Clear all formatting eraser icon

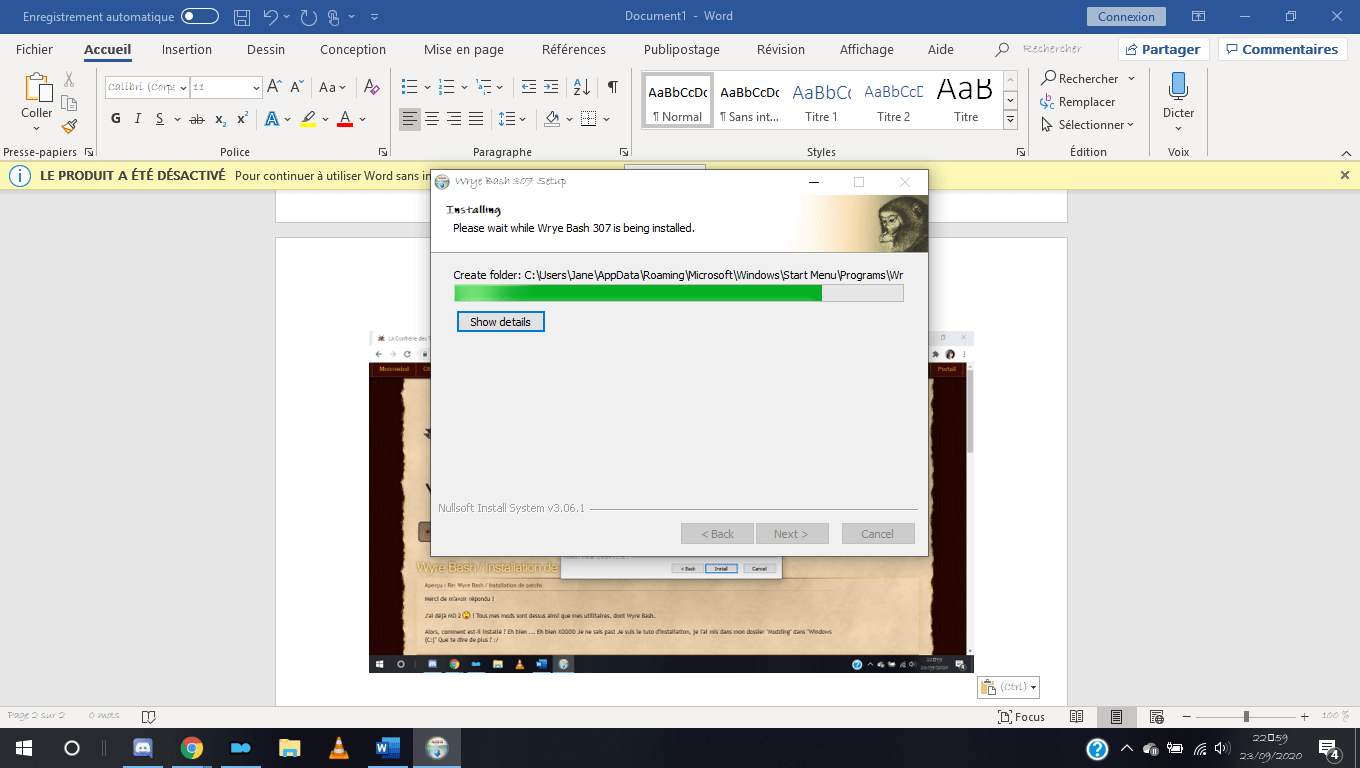coord(371,87)
